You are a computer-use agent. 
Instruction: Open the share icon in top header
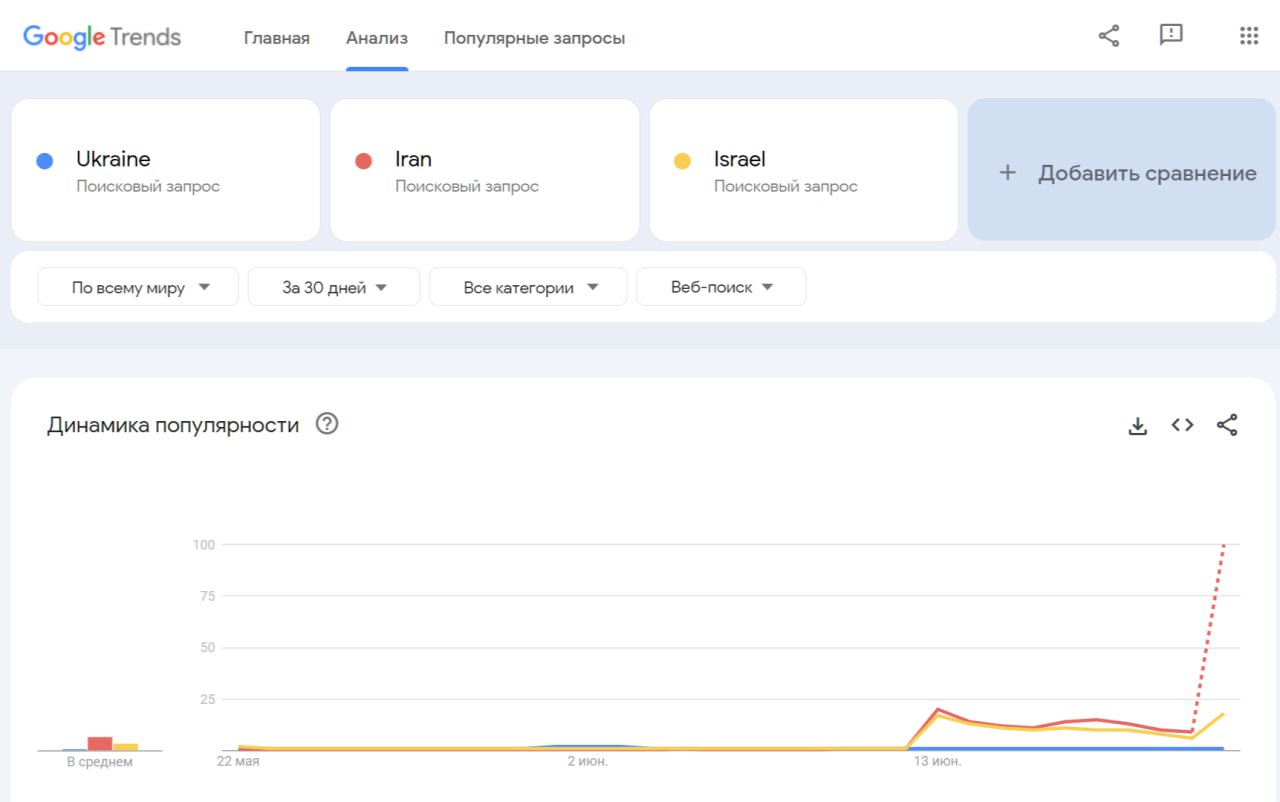(x=1109, y=36)
